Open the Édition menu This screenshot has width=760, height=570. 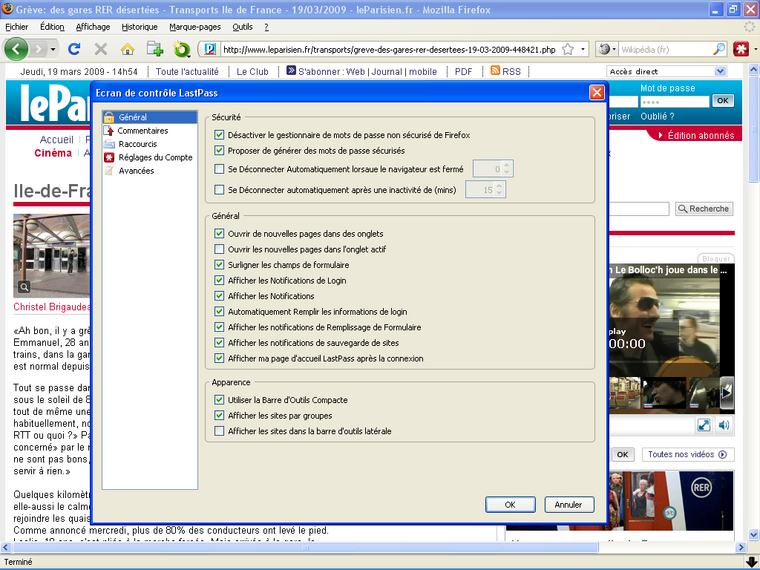pos(52,27)
